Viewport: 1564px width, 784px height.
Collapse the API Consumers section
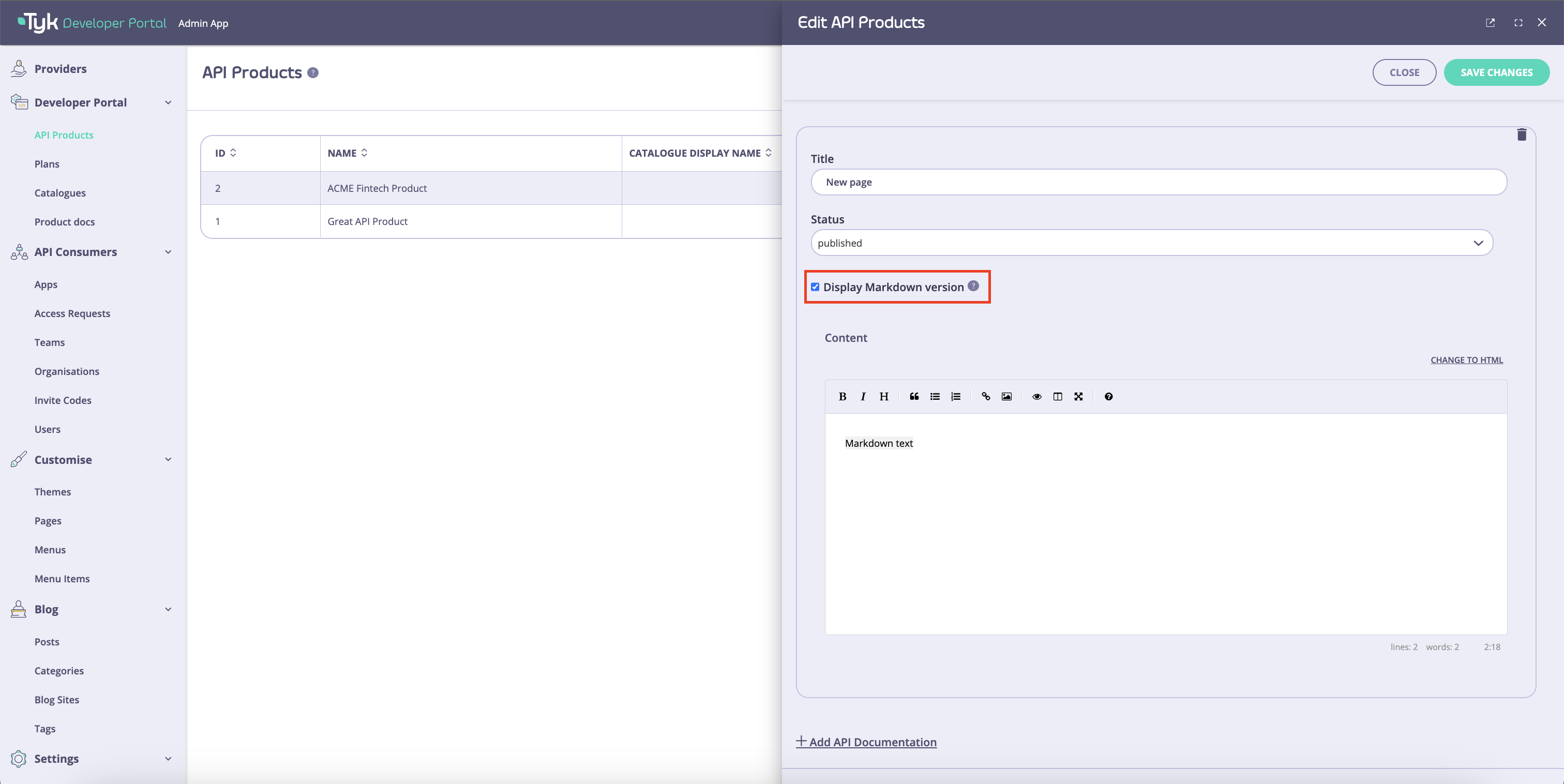point(168,252)
